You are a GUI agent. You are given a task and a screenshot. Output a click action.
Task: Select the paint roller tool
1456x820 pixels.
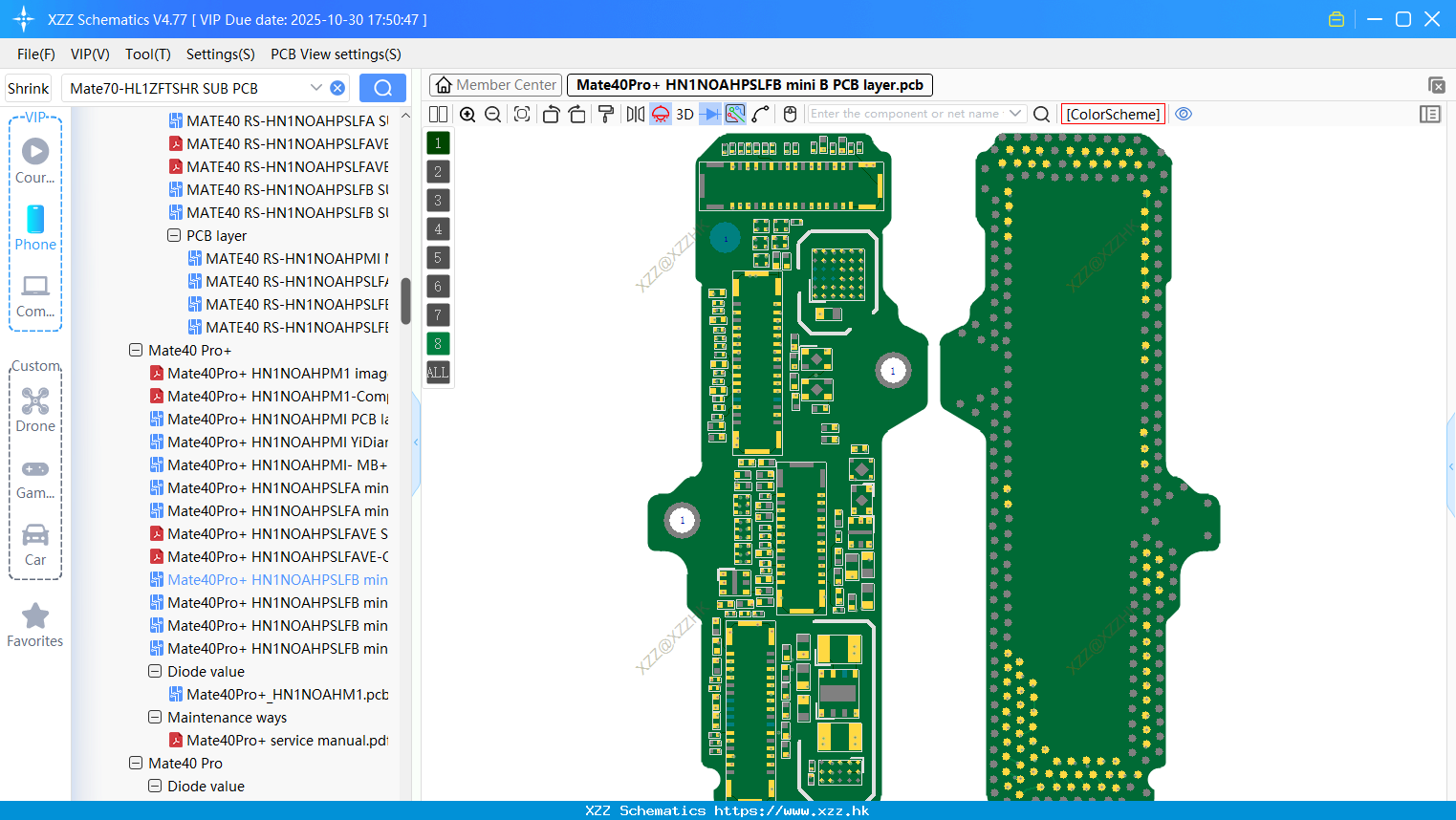coord(606,114)
